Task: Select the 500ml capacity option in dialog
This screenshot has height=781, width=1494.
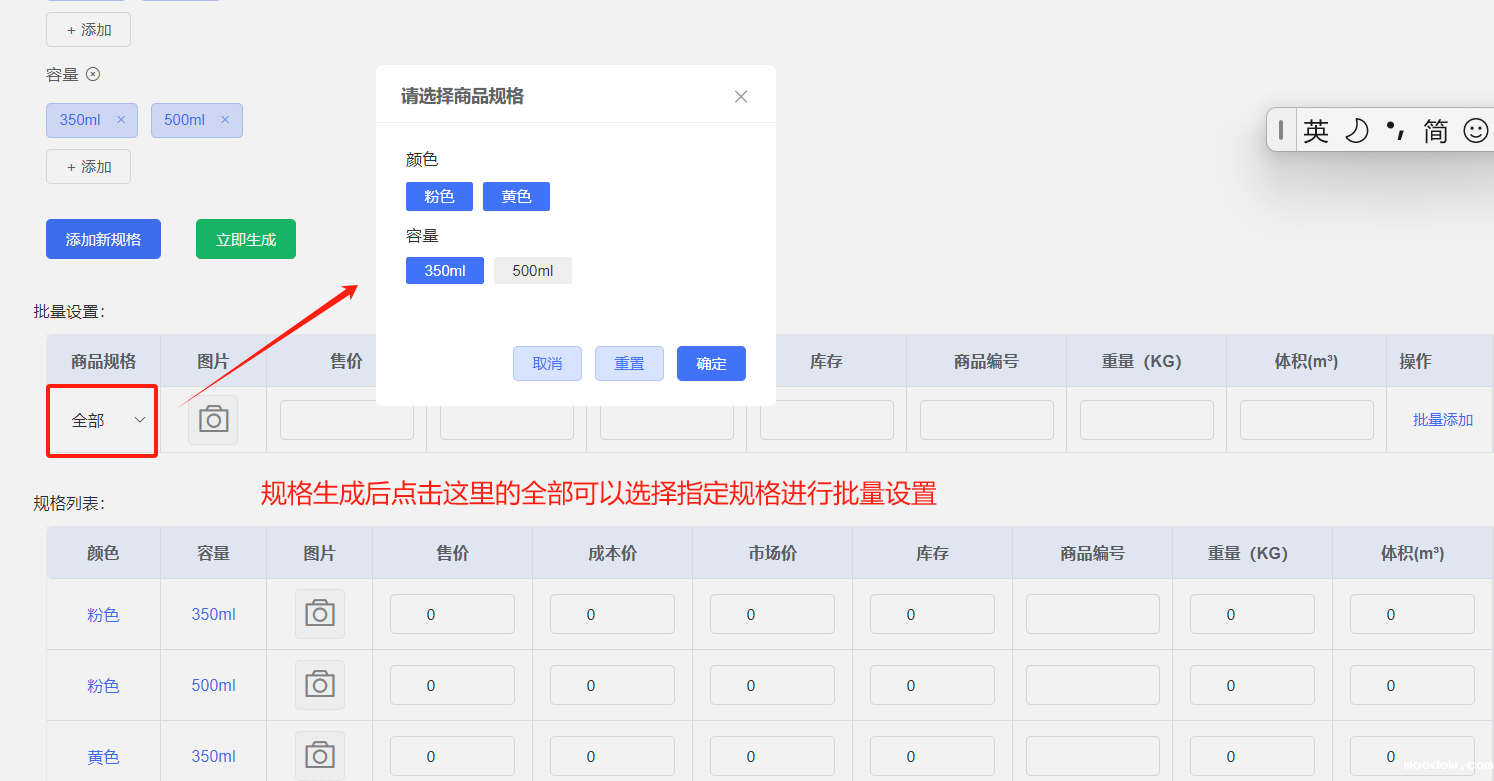Action: point(532,271)
